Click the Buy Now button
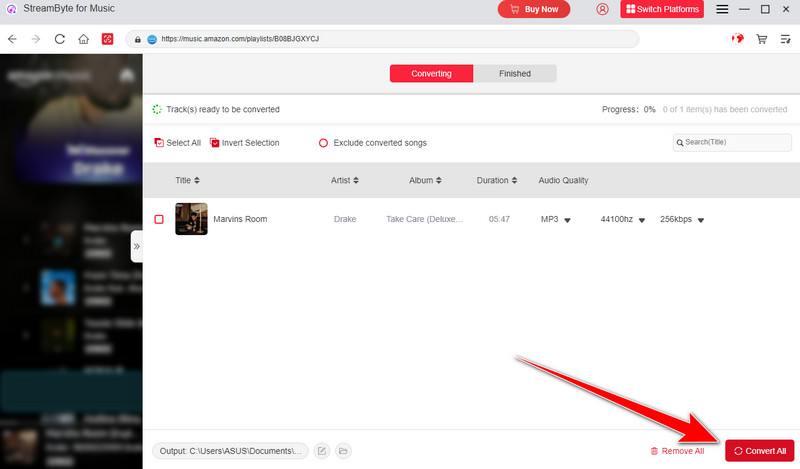Viewport: 800px width, 469px height. [x=534, y=9]
